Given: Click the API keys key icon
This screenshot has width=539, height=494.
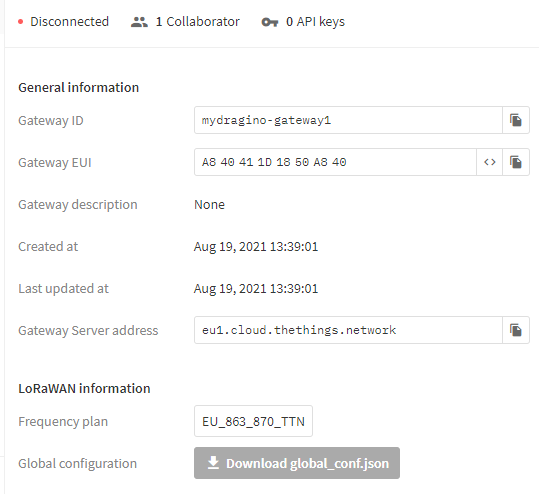Looking at the screenshot, I should tap(270, 22).
